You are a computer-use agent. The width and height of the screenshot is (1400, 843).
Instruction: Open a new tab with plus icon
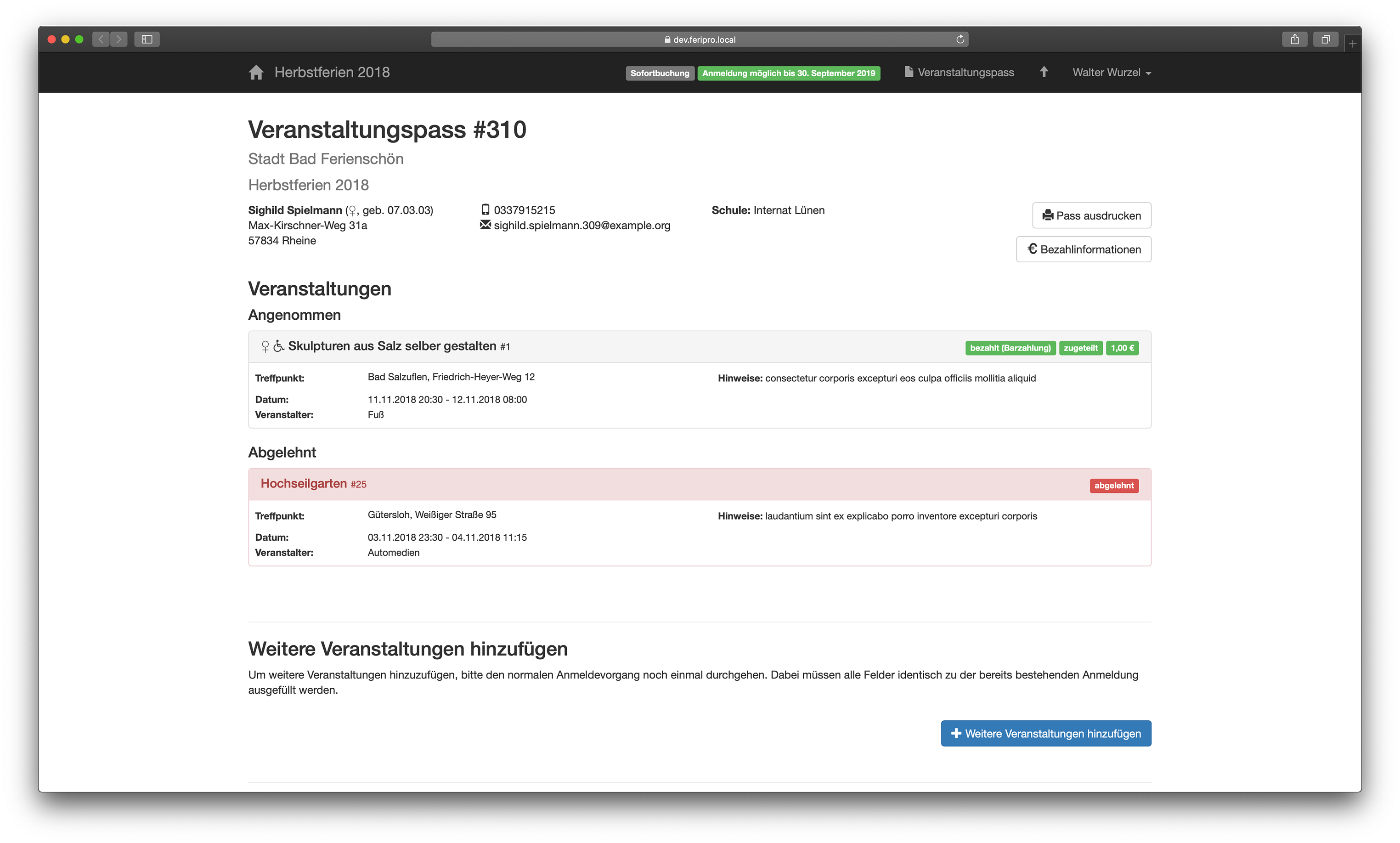pyautogui.click(x=1352, y=44)
